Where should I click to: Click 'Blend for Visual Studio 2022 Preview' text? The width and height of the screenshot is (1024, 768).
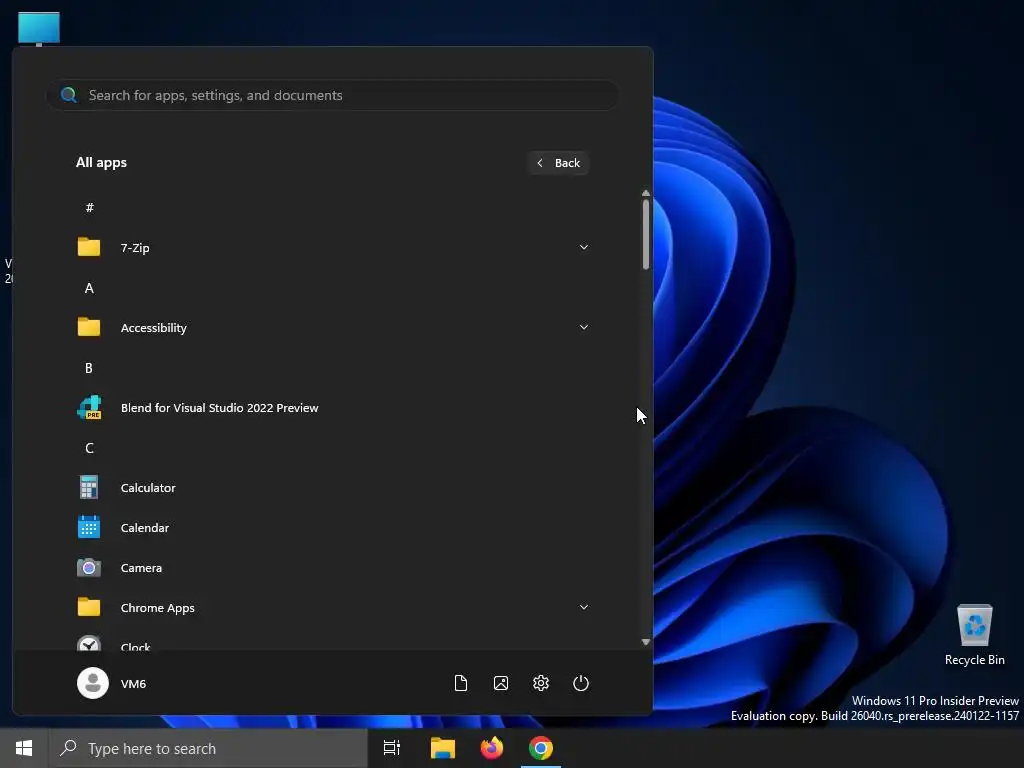click(219, 408)
